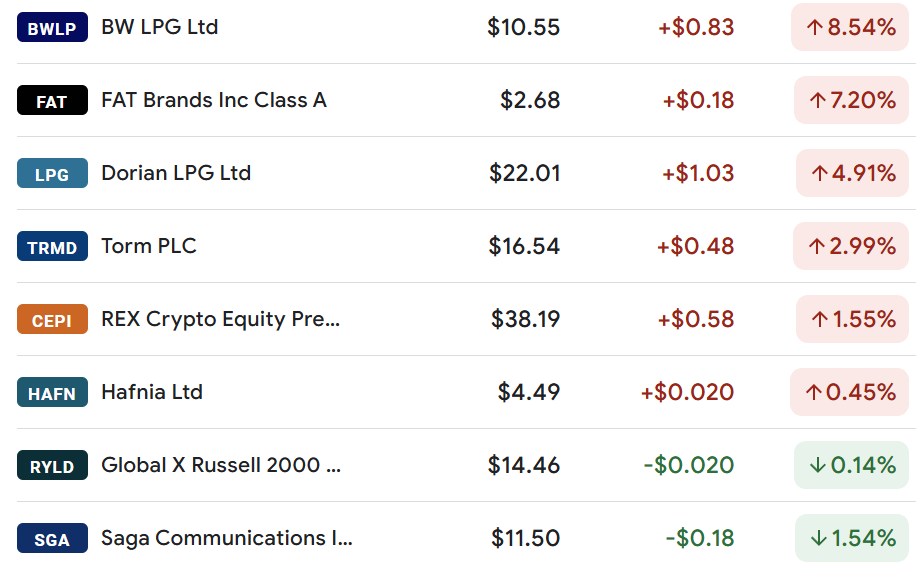Open Saga Communications row name
The height and width of the screenshot is (564, 916).
[227, 538]
